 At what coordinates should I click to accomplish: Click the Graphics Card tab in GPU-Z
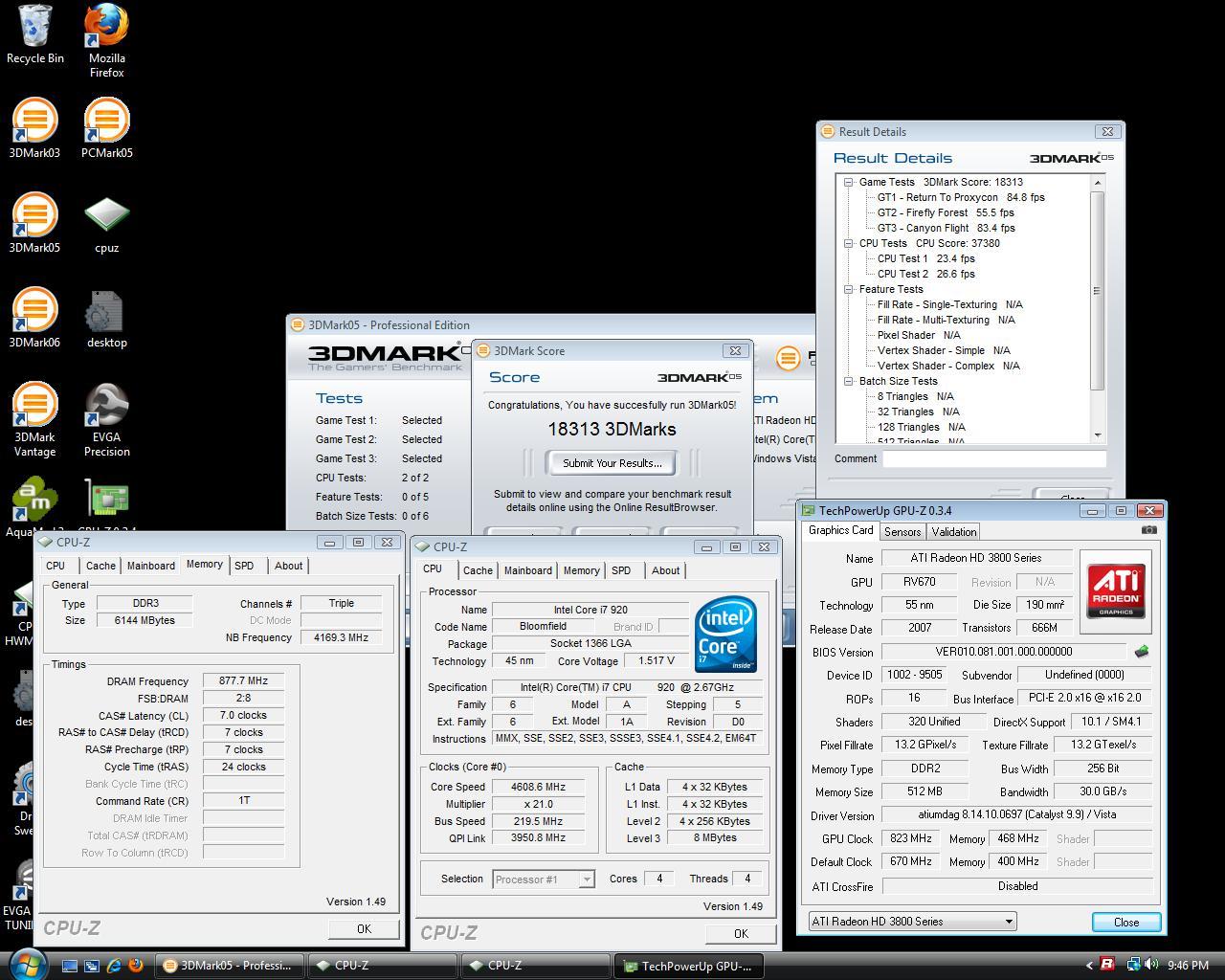[840, 530]
